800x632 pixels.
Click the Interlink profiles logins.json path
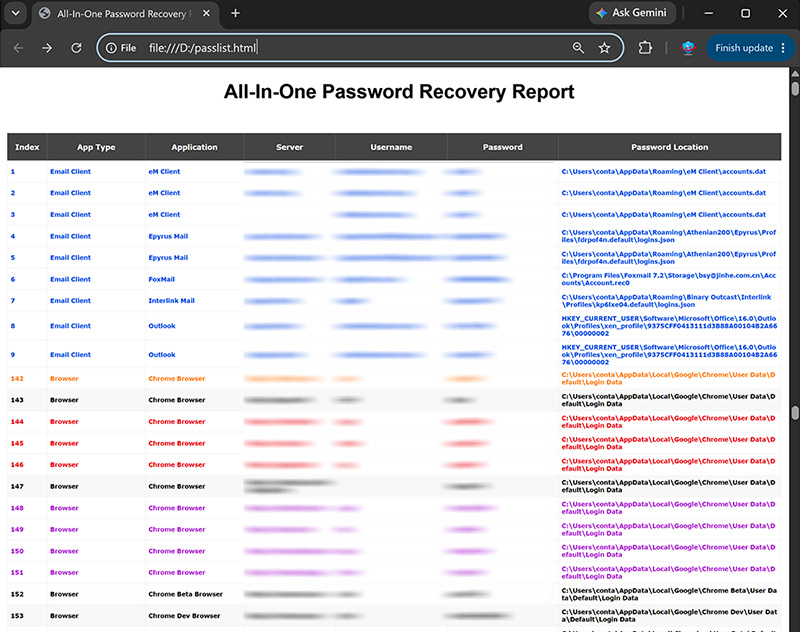(666, 301)
